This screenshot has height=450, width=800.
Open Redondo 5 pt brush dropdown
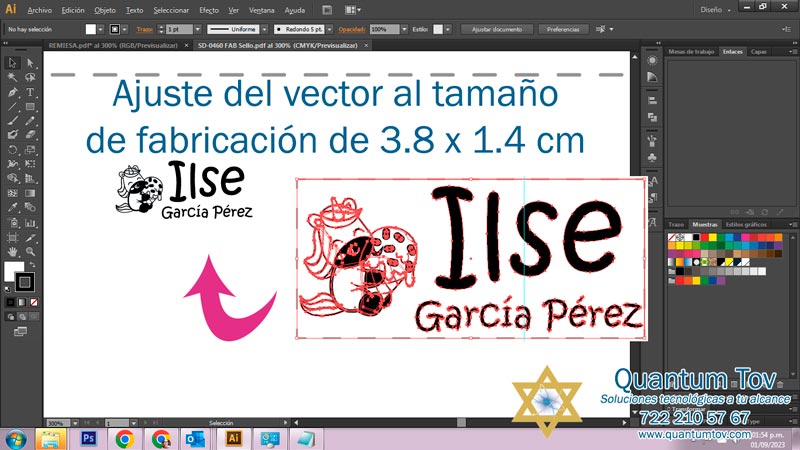point(330,30)
